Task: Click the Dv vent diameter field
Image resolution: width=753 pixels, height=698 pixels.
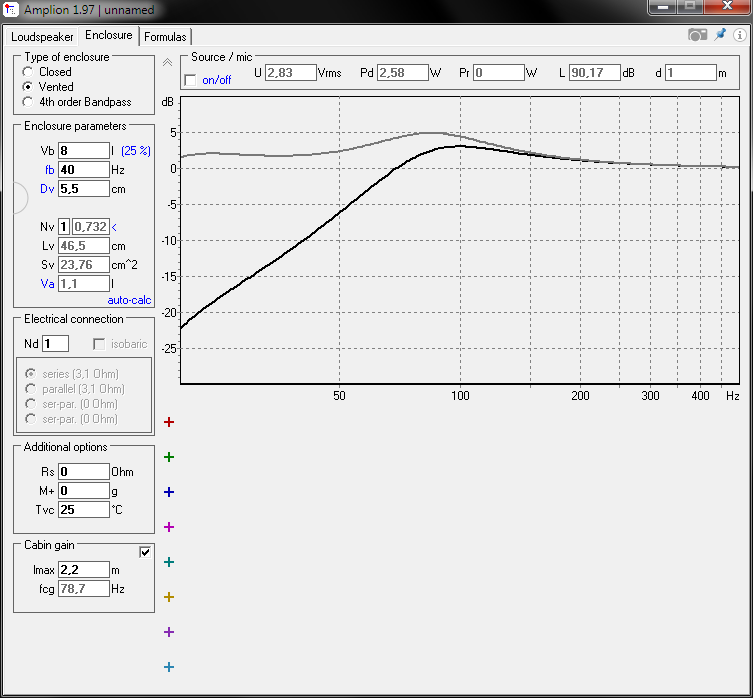Action: coord(84,189)
